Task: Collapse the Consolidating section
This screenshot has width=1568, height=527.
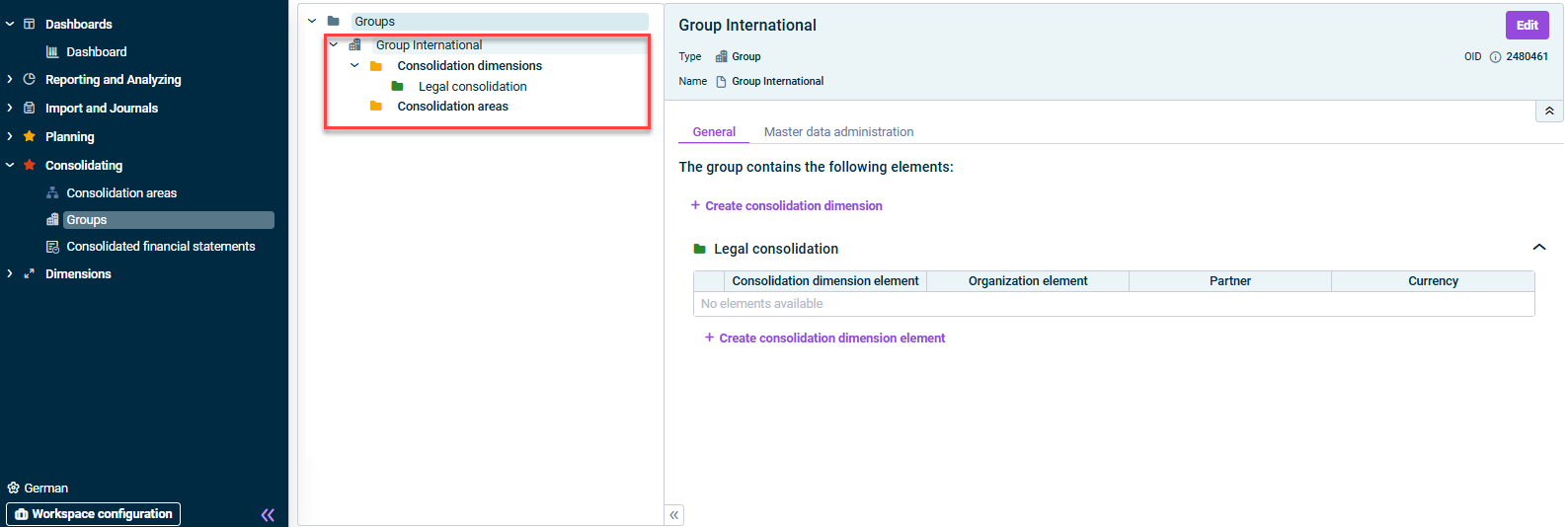Action: pos(10,165)
